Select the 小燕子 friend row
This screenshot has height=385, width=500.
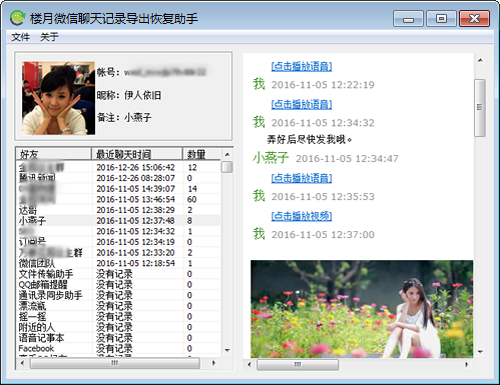[x=118, y=221]
